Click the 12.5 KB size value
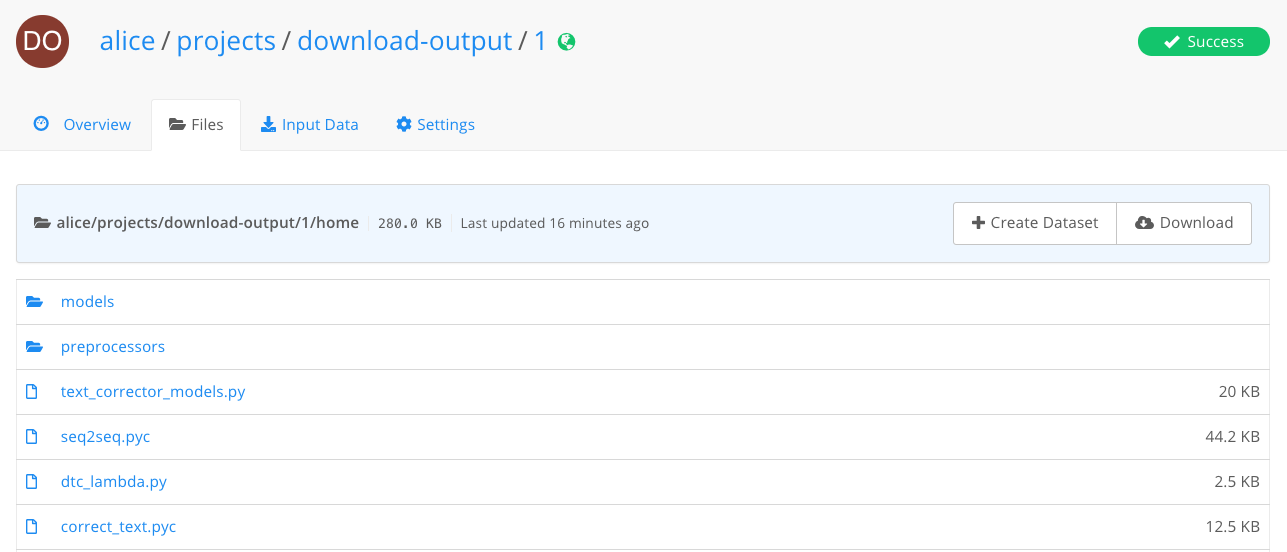The image size is (1287, 552). pyautogui.click(x=1233, y=527)
